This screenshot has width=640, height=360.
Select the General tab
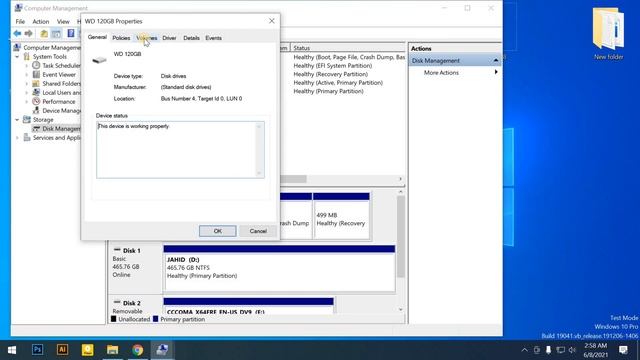tap(97, 37)
